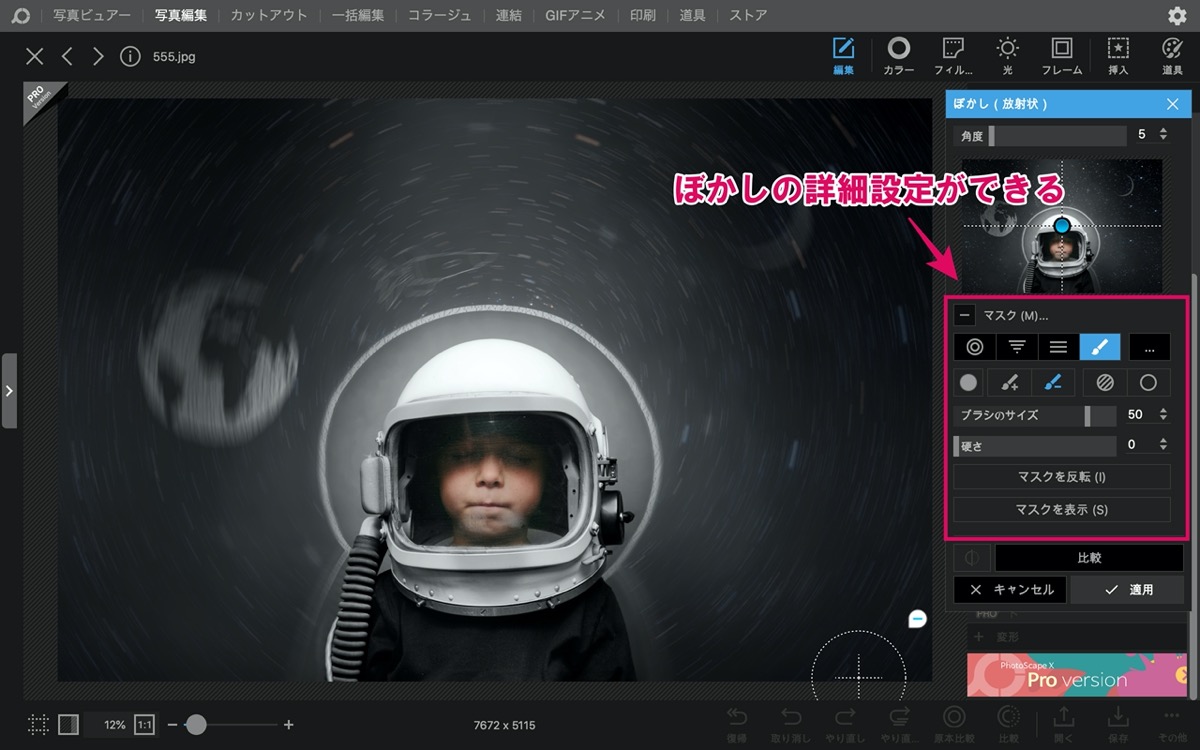The width and height of the screenshot is (1200, 750).
Task: Switch to the コラージュ tab
Action: pyautogui.click(x=440, y=16)
